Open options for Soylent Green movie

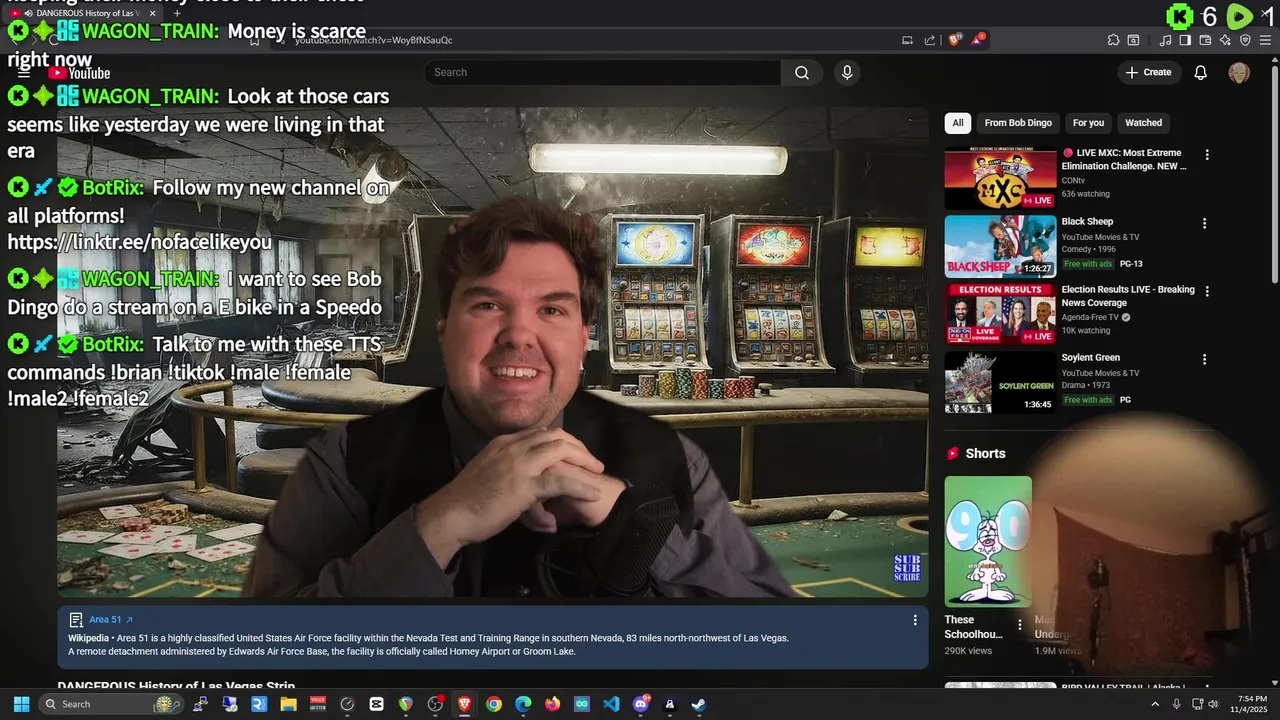pyautogui.click(x=1204, y=359)
